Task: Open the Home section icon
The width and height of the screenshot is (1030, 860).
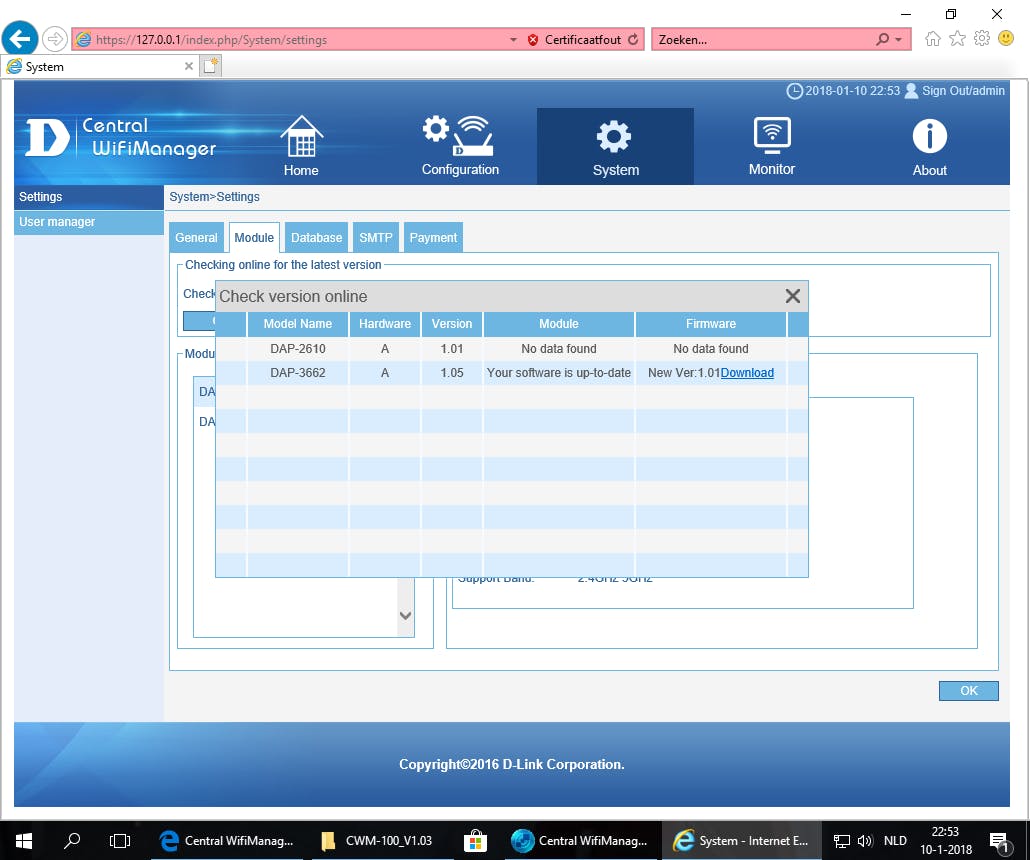Action: 302,137
